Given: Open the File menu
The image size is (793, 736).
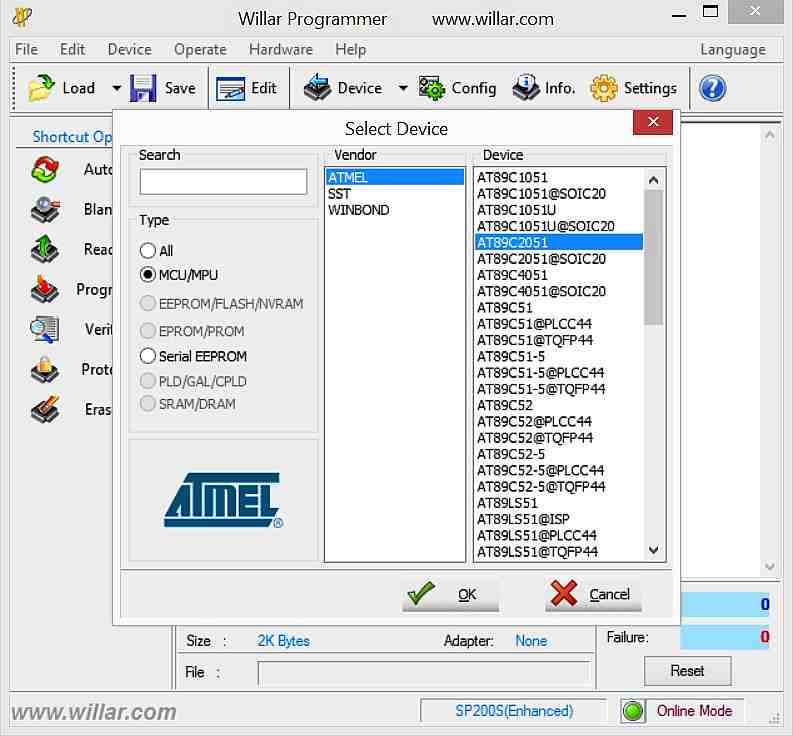Looking at the screenshot, I should click(x=27, y=50).
